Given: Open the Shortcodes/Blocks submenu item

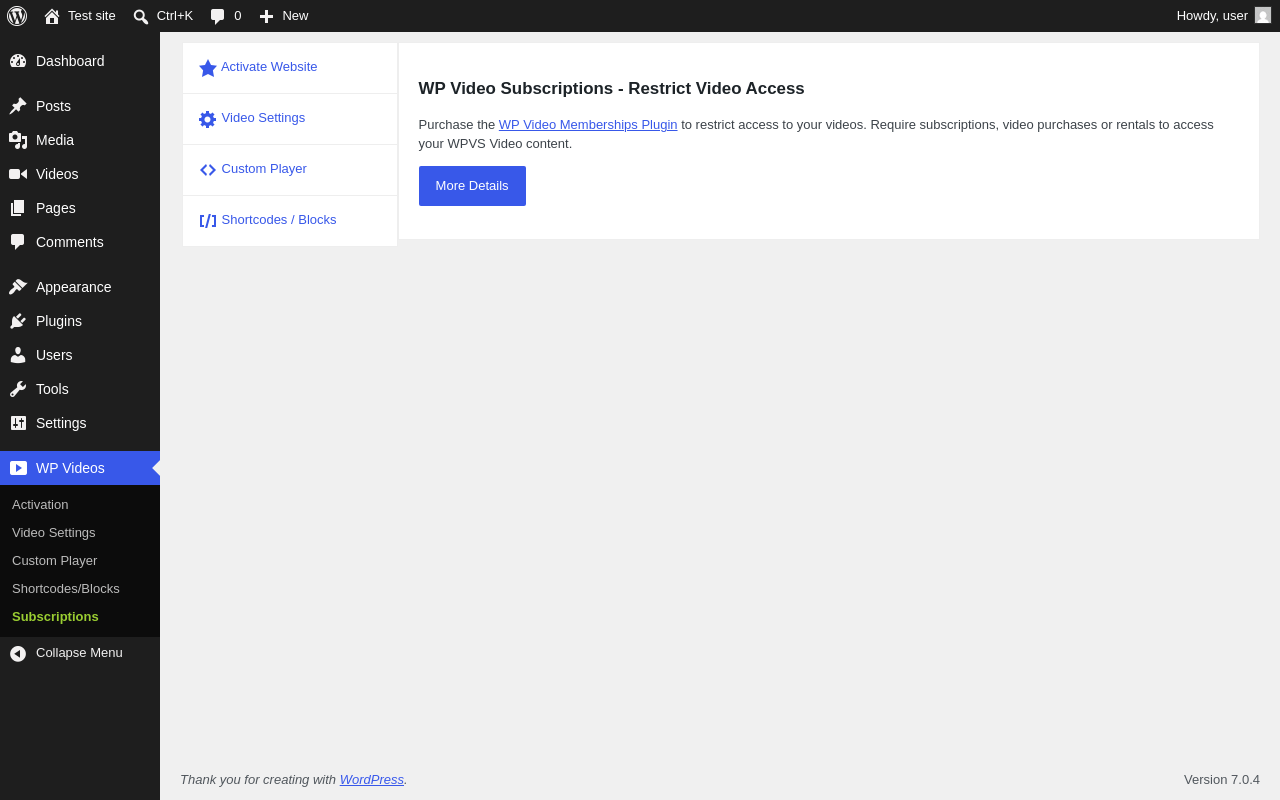Looking at the screenshot, I should coord(66,589).
